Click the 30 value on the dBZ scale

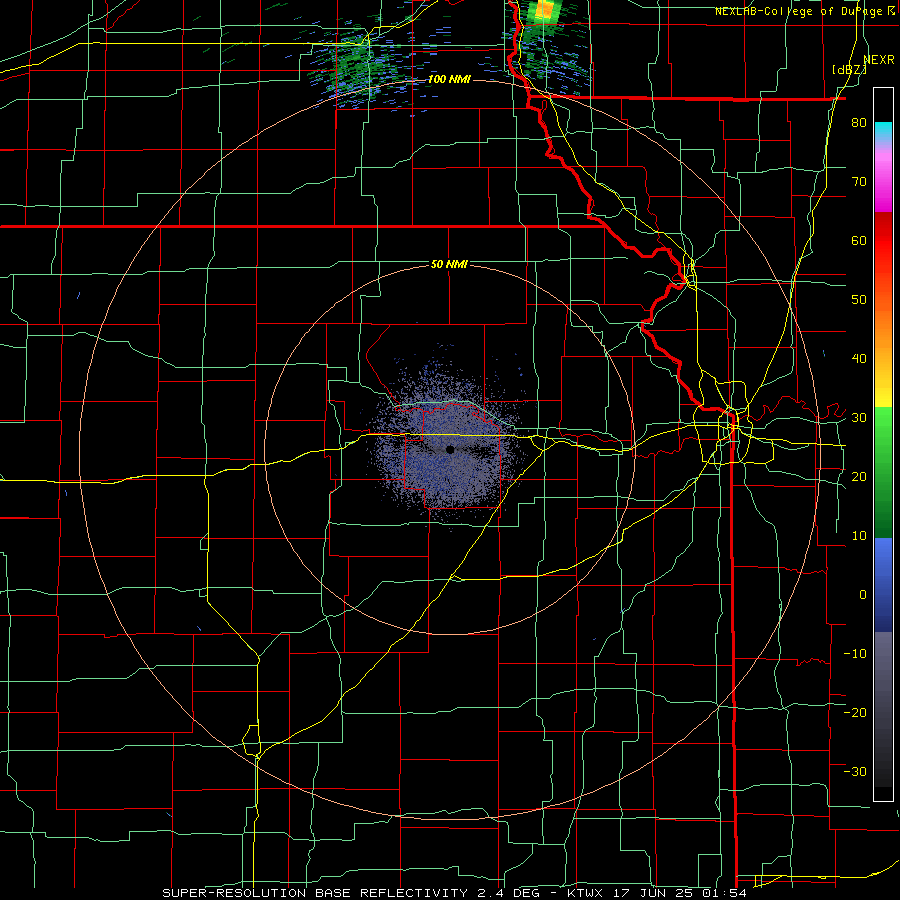859,418
